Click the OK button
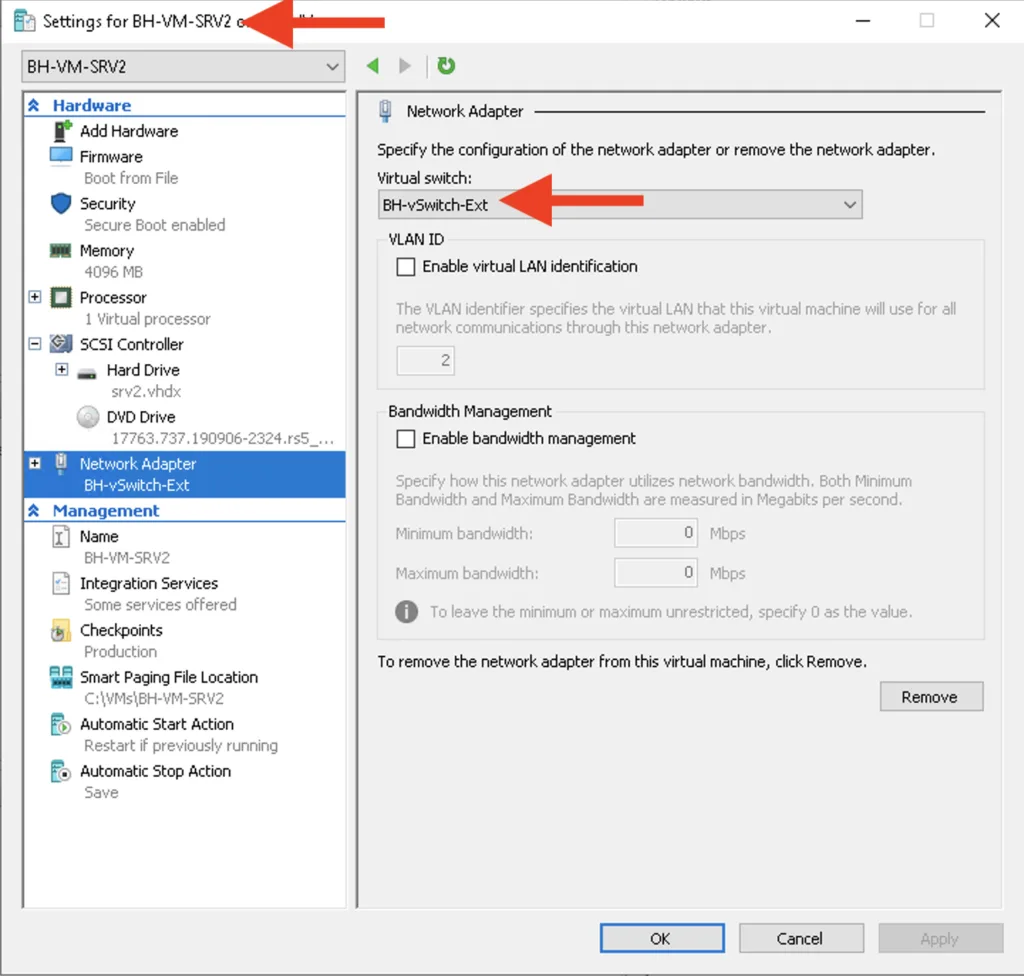This screenshot has height=976, width=1024. [662, 938]
